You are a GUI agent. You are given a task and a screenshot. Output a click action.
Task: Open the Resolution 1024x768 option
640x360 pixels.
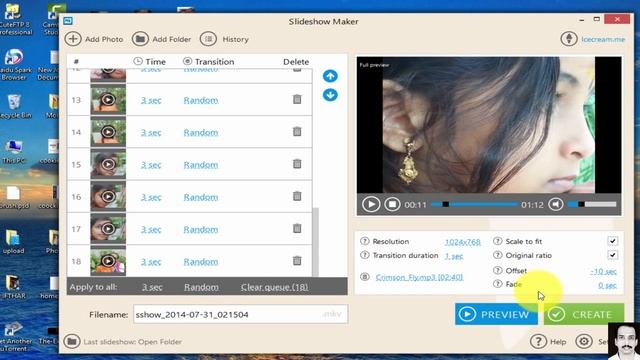(x=463, y=242)
